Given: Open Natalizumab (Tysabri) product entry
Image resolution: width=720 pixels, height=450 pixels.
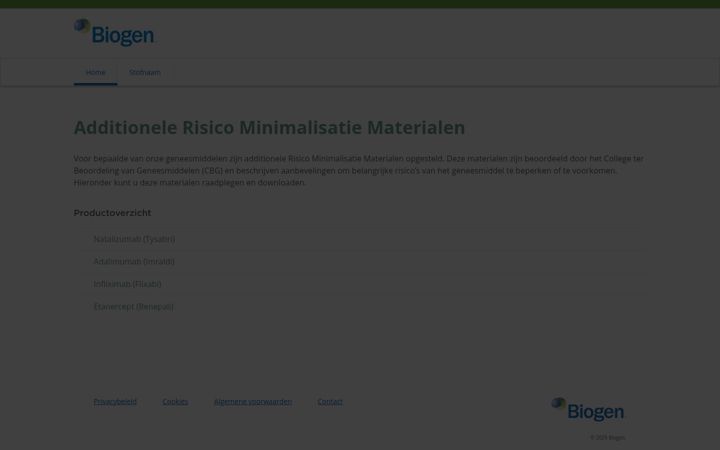Looking at the screenshot, I should click(134, 239).
